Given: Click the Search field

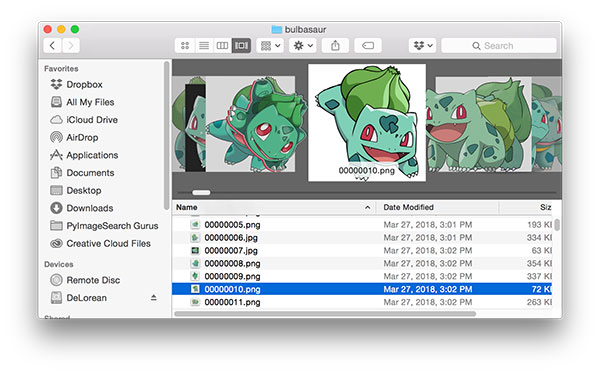Looking at the screenshot, I should tap(499, 46).
